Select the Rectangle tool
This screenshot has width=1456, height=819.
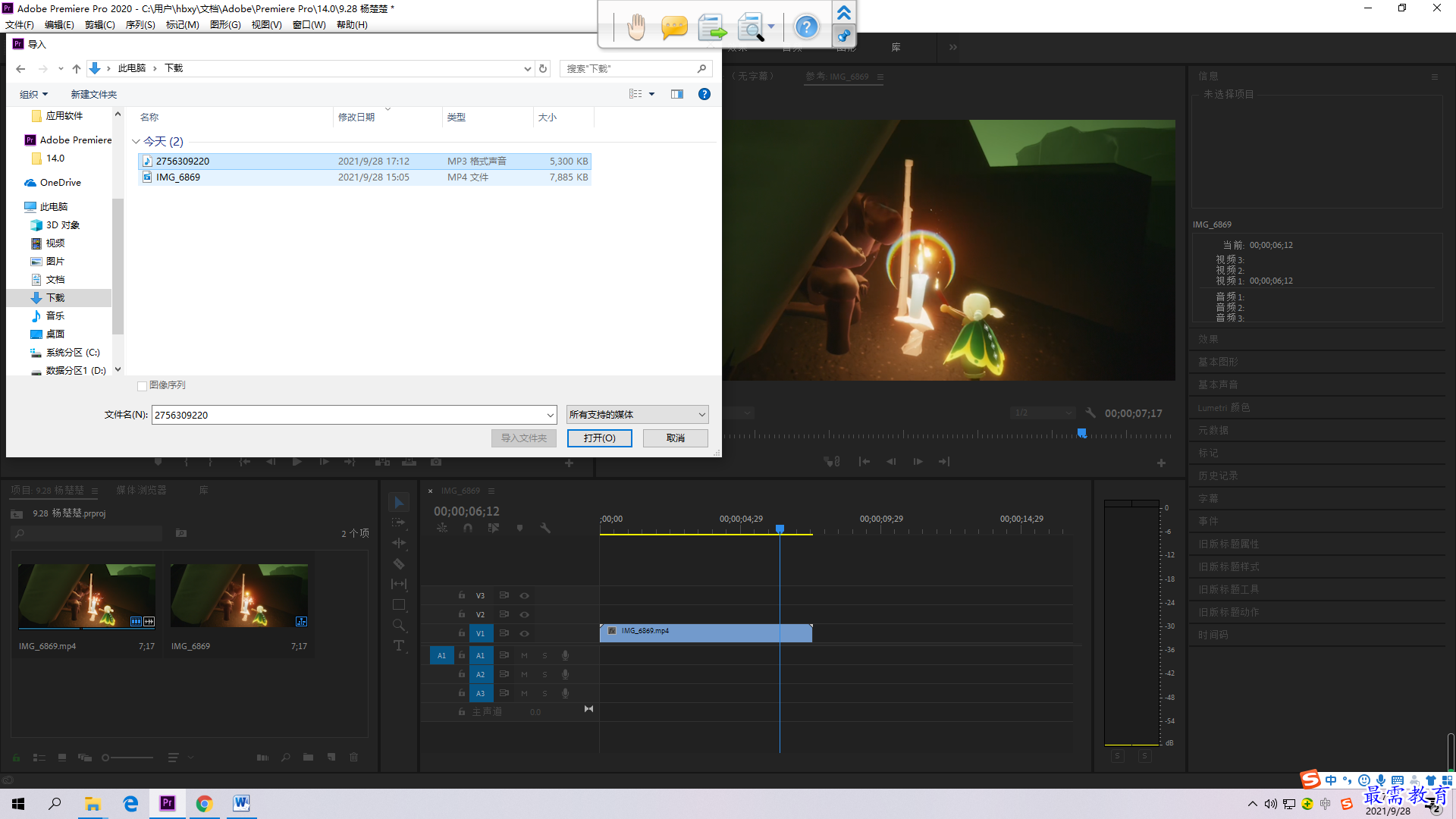(399, 604)
